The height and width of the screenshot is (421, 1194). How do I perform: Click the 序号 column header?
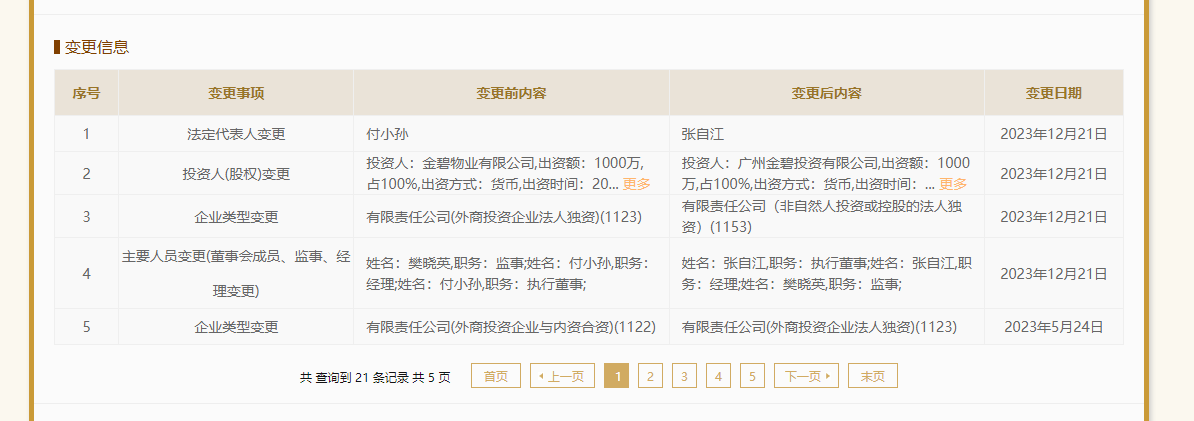pos(86,93)
